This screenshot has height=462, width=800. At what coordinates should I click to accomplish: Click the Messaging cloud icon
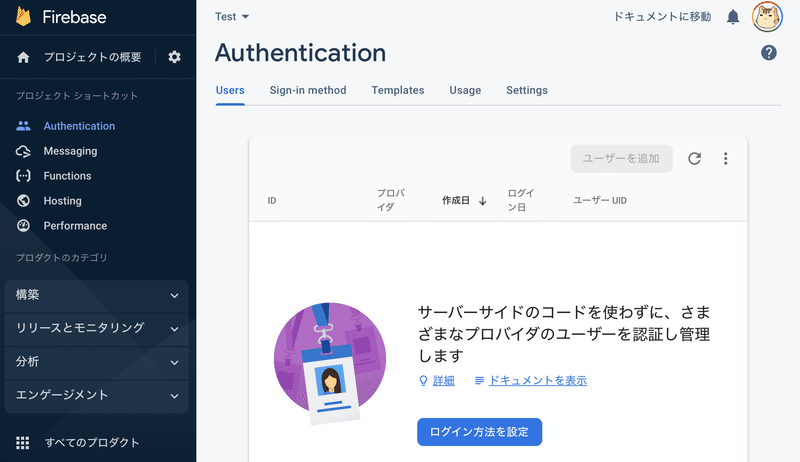click(x=23, y=151)
